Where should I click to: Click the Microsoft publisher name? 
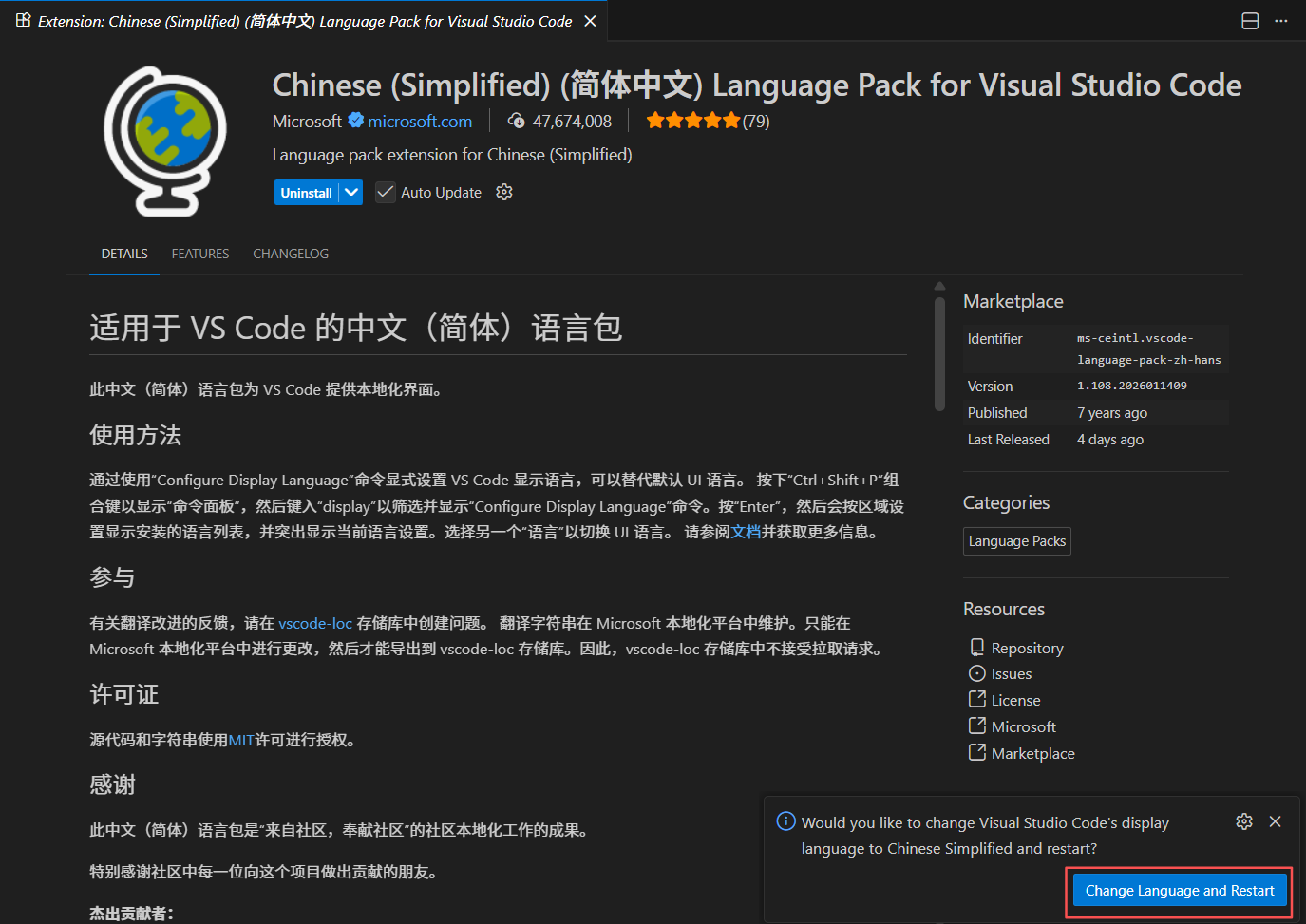307,121
